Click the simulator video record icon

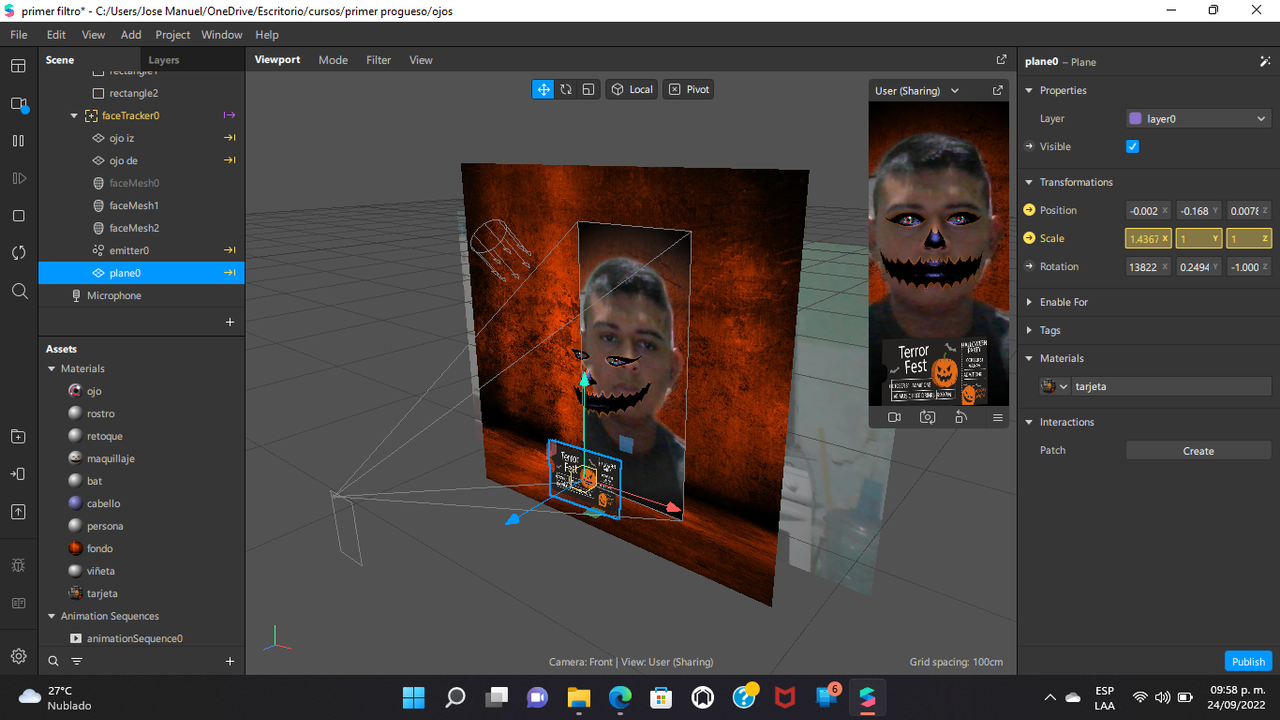pyautogui.click(x=895, y=417)
